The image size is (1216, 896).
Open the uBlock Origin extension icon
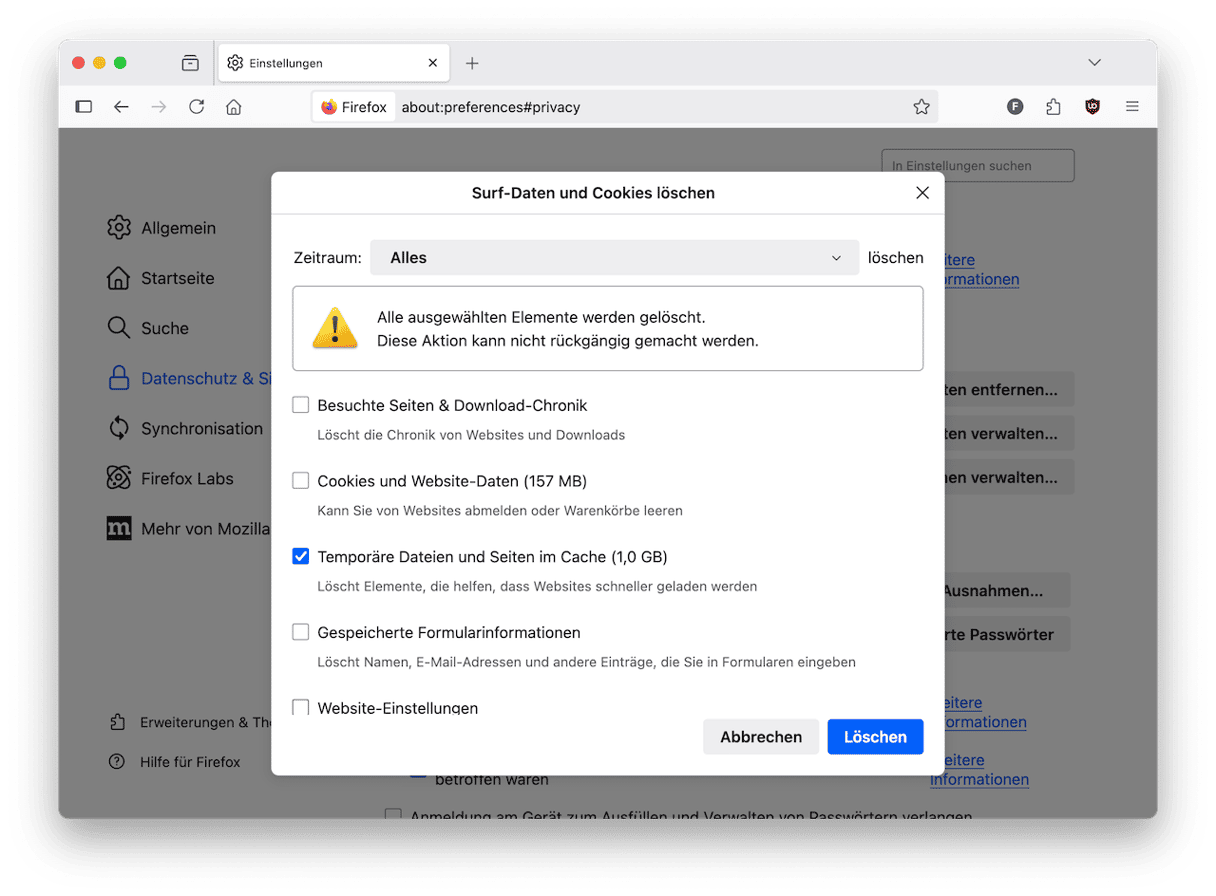[1092, 107]
